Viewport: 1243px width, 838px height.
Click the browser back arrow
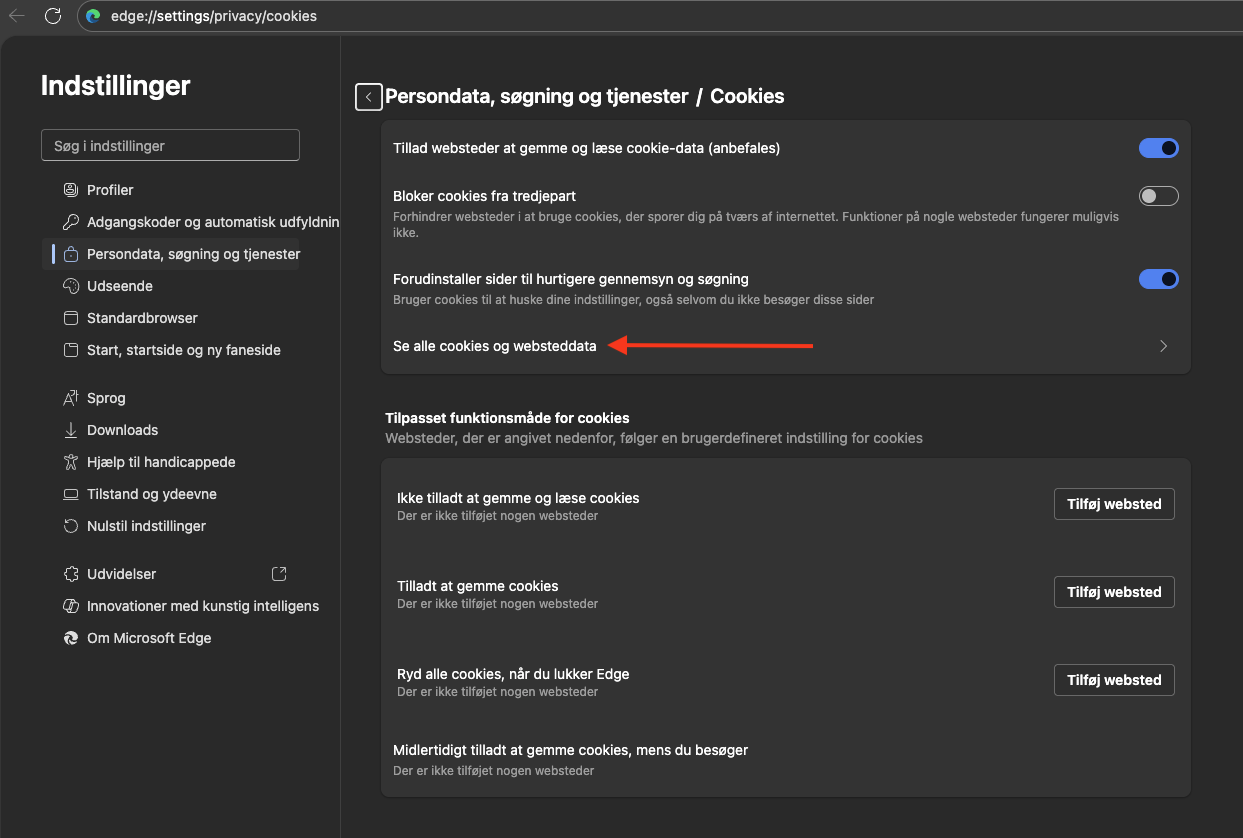tap(17, 16)
